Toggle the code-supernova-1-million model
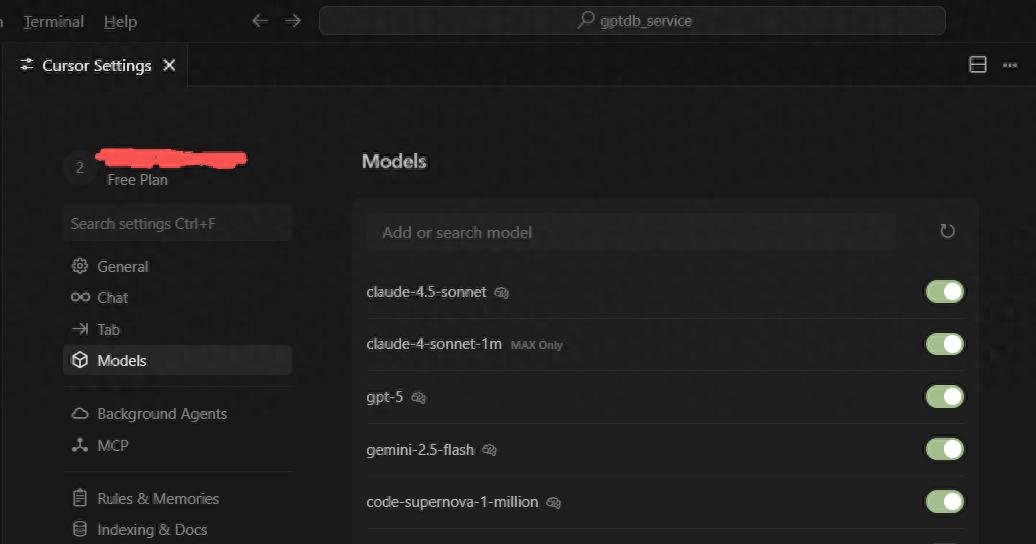The width and height of the screenshot is (1036, 544). click(x=944, y=501)
